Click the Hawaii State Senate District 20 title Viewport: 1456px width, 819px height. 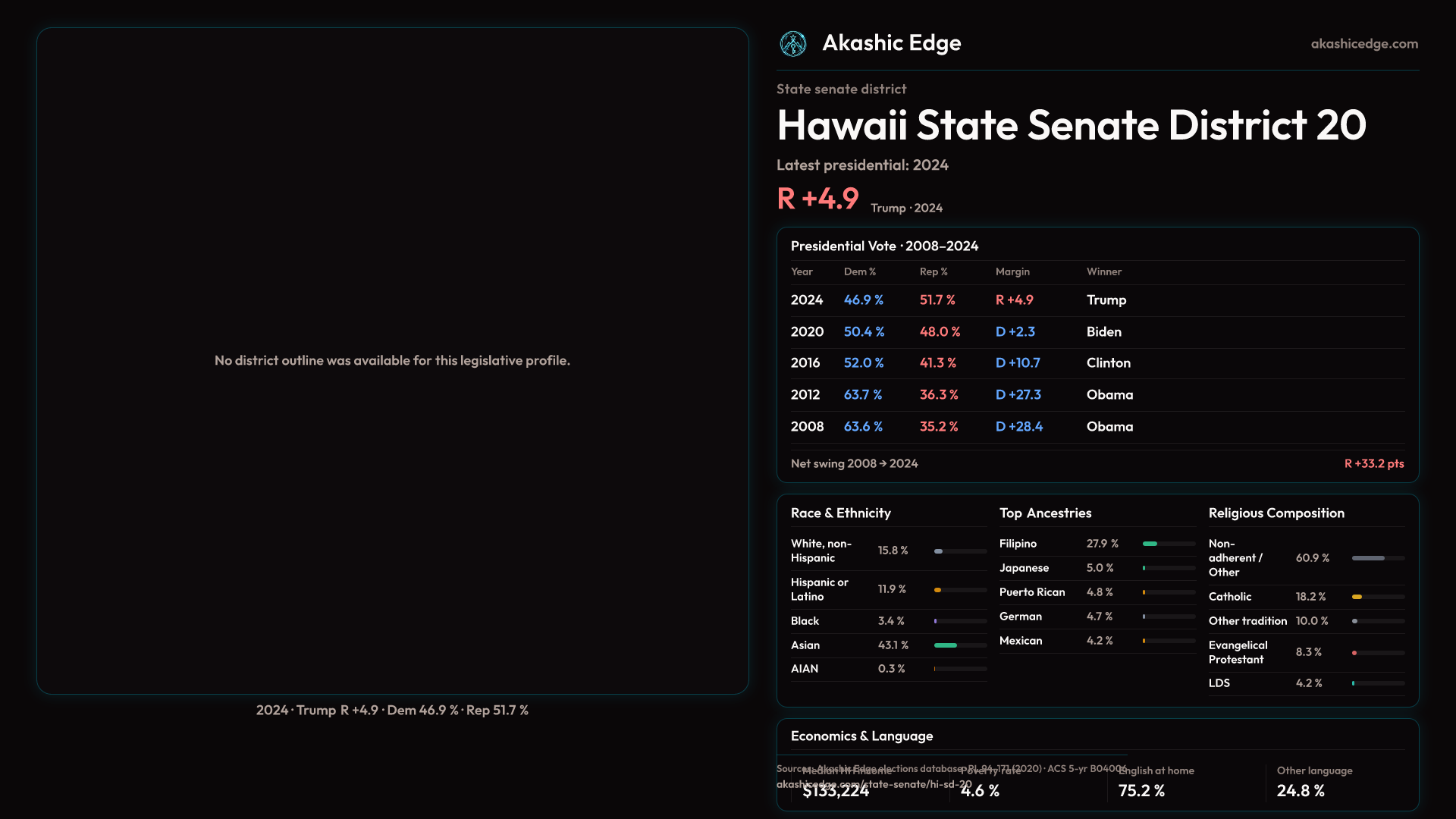click(x=1071, y=125)
